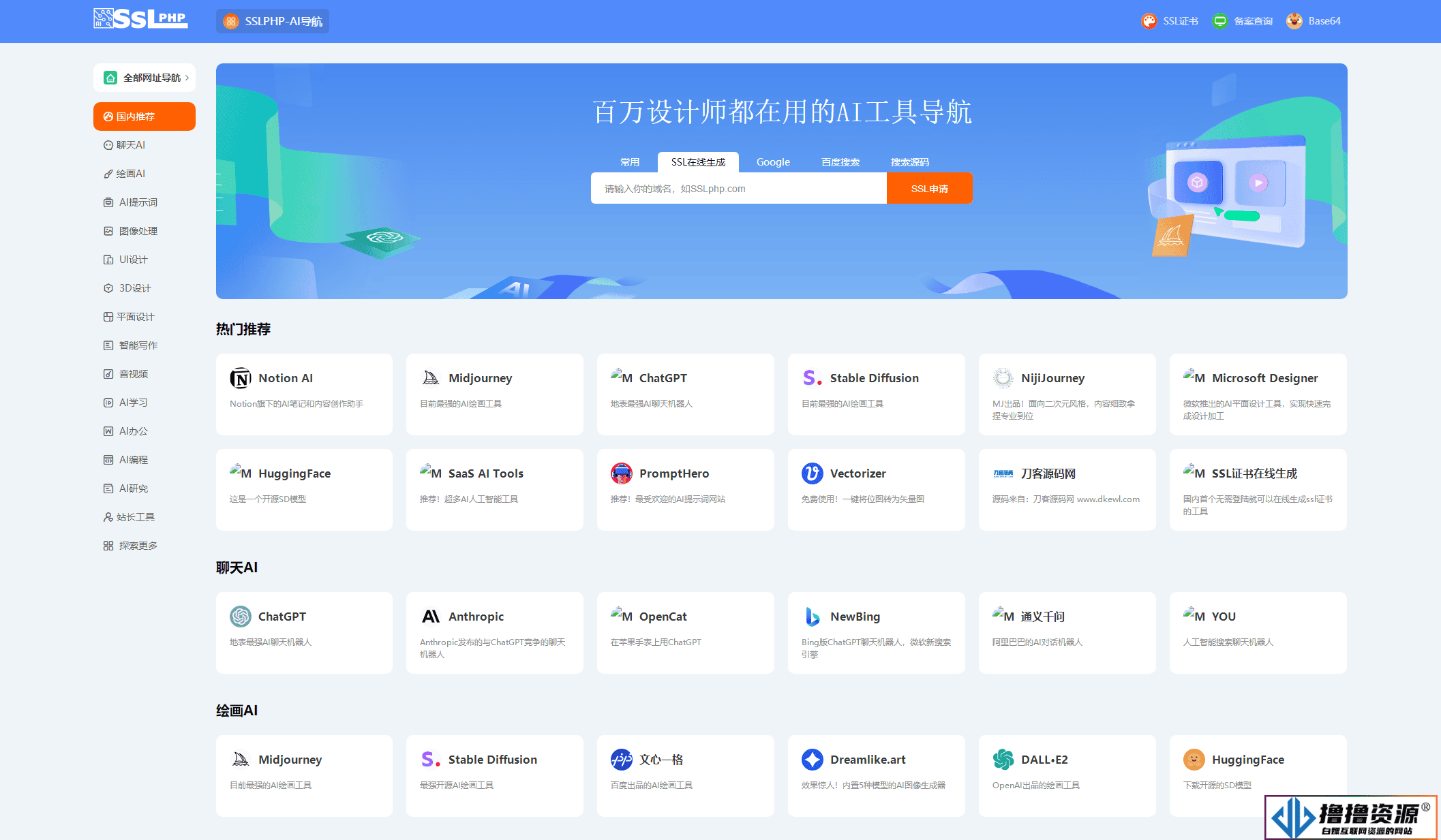1441x840 pixels.
Task: Click the SSLPHP logo
Action: coord(140,19)
